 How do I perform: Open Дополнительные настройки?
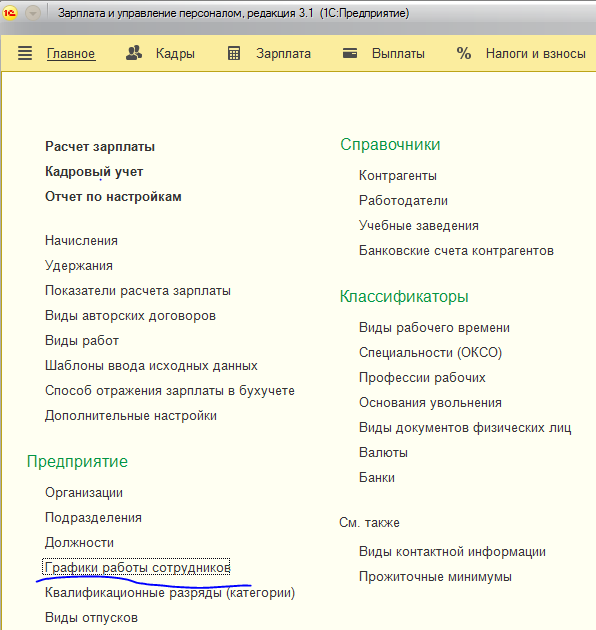tap(131, 415)
